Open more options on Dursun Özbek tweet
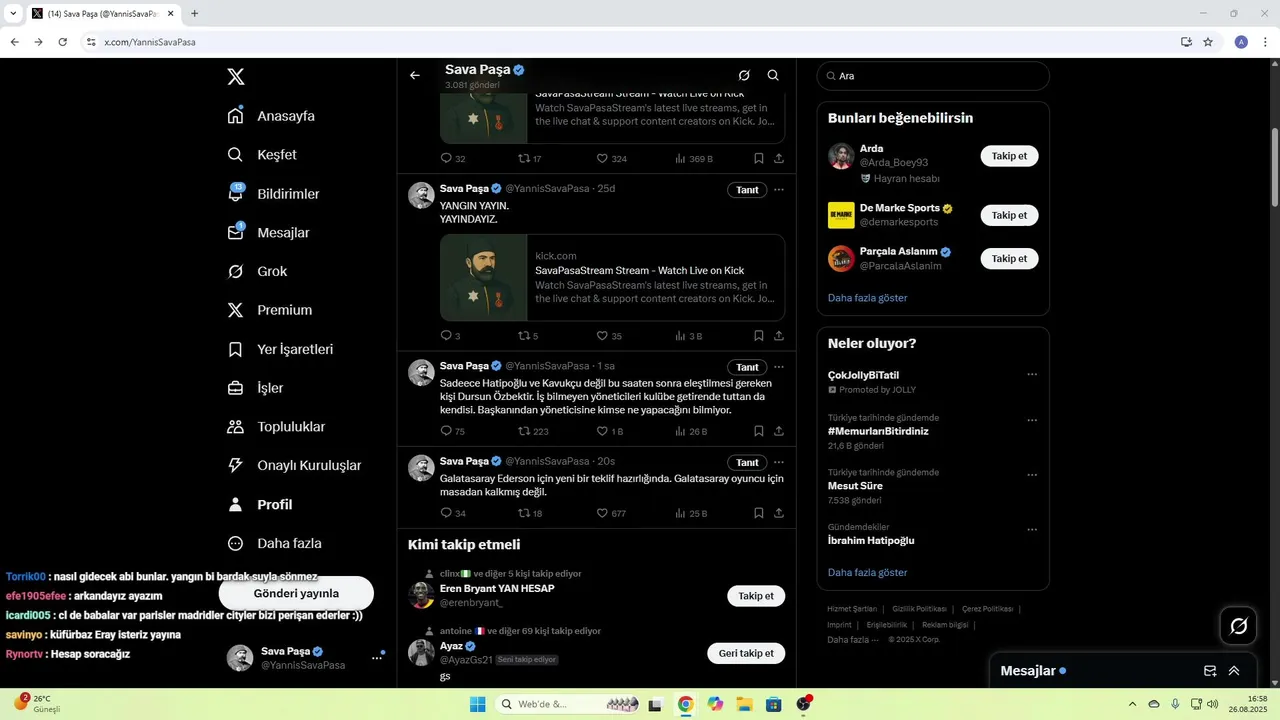1280x720 pixels. (779, 367)
